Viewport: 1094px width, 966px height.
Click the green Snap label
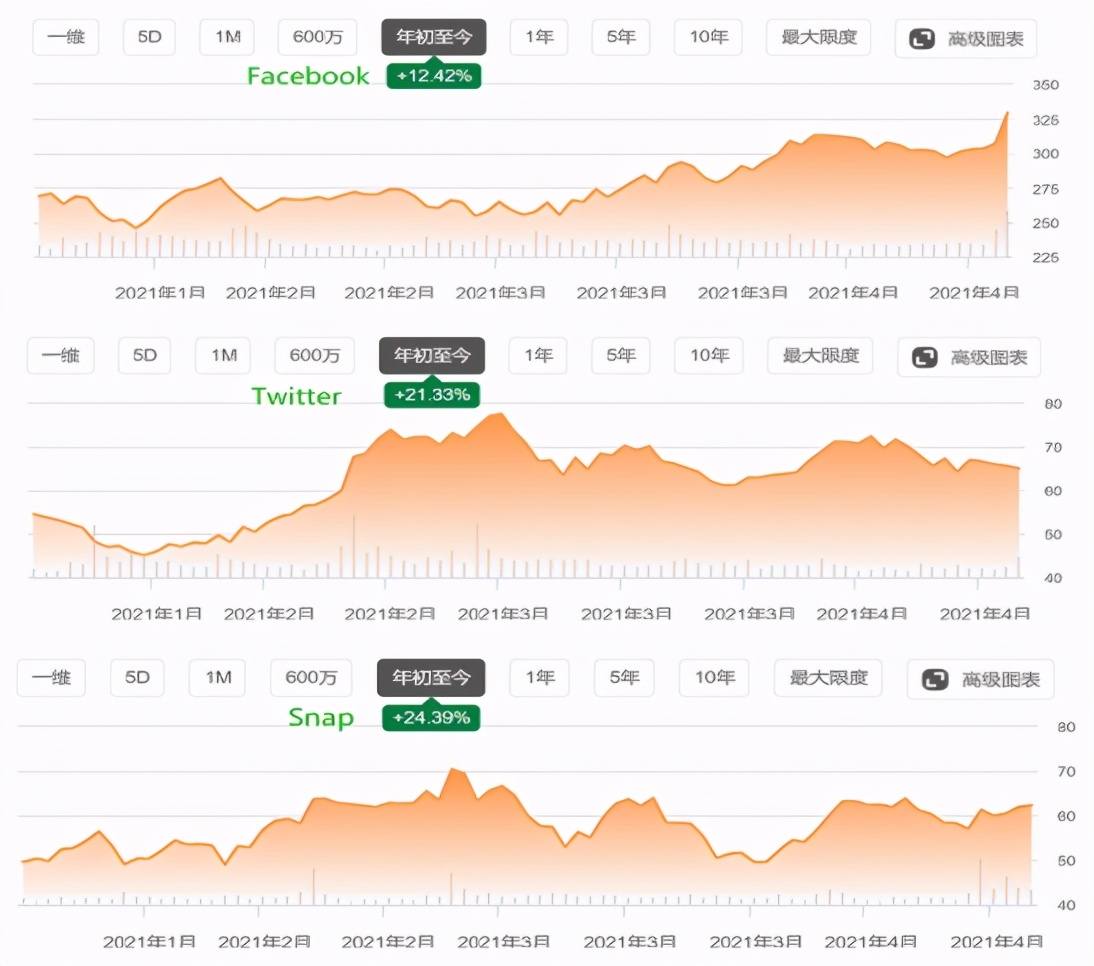(x=321, y=718)
